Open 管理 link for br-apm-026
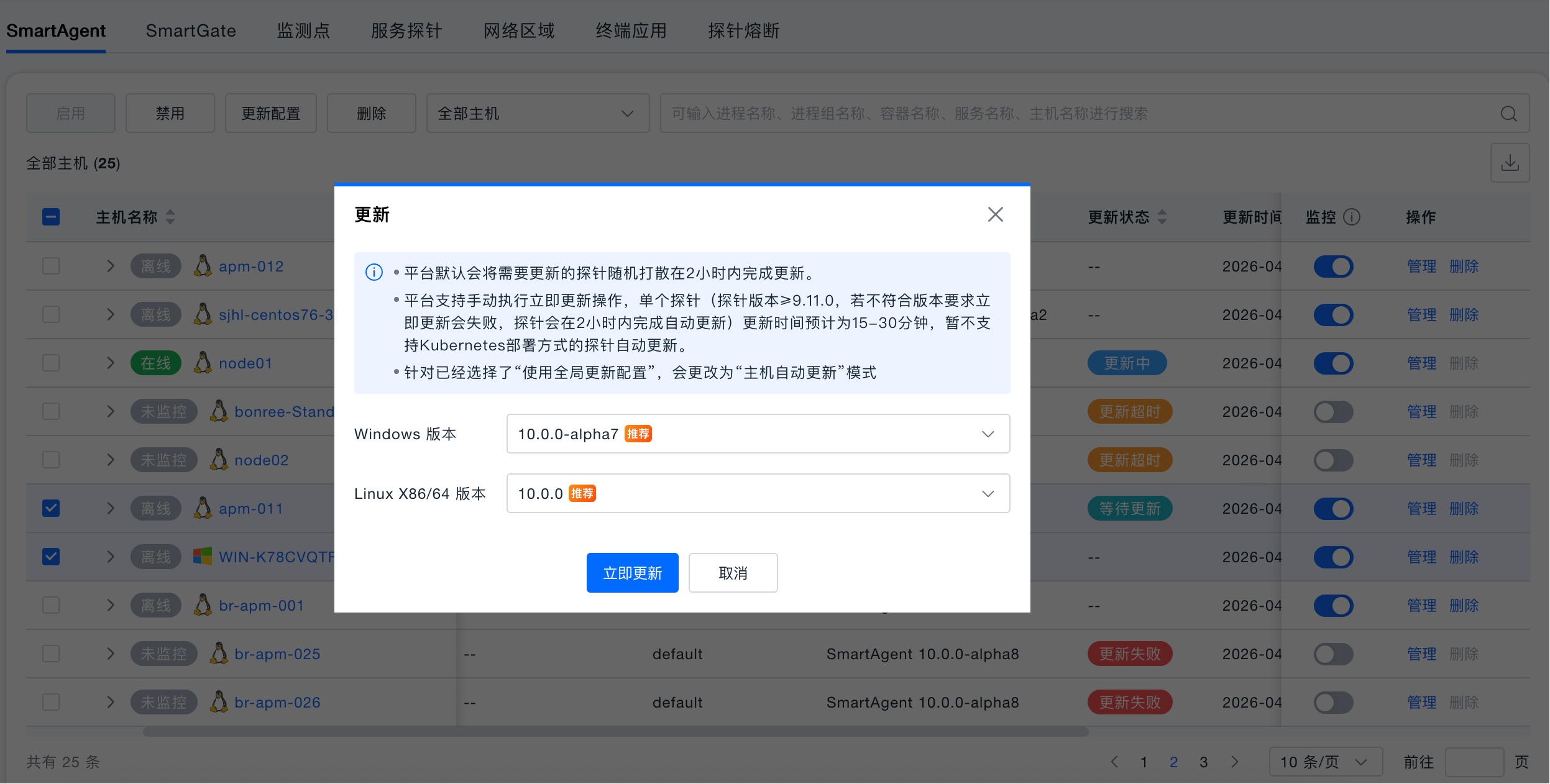Screen dimensions: 1550x784 [1421, 703]
